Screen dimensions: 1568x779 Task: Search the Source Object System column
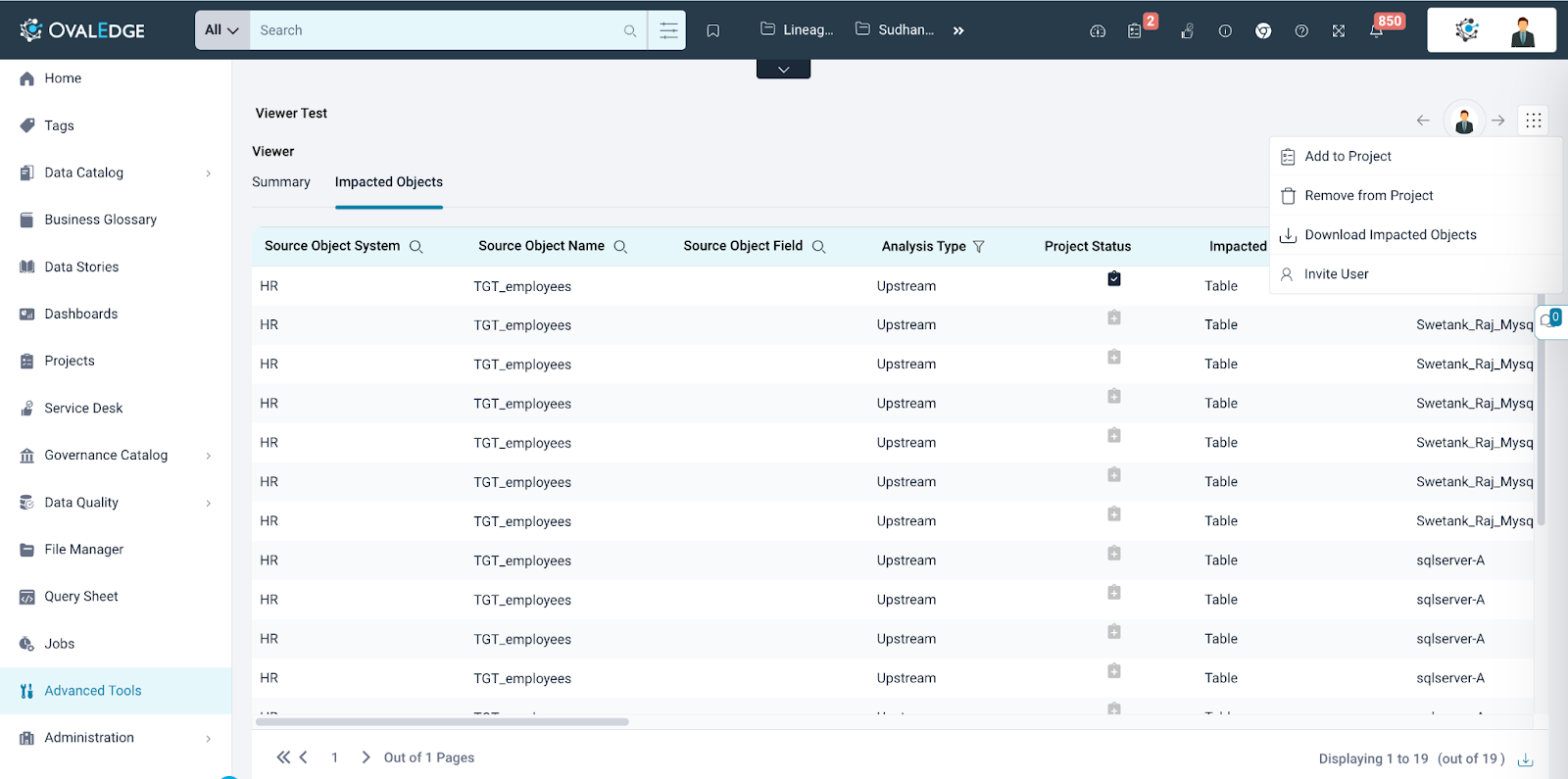point(416,247)
